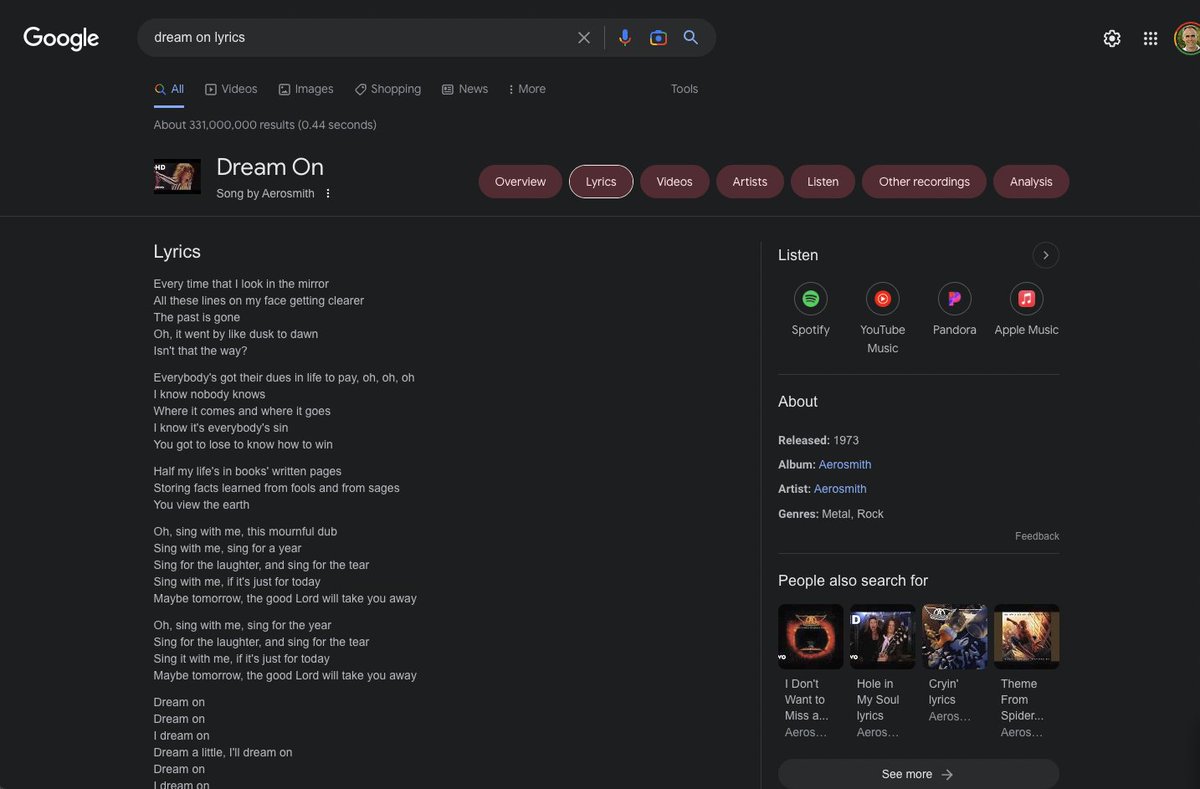This screenshot has width=1200, height=789.
Task: Open Pandora icon
Action: point(955,299)
